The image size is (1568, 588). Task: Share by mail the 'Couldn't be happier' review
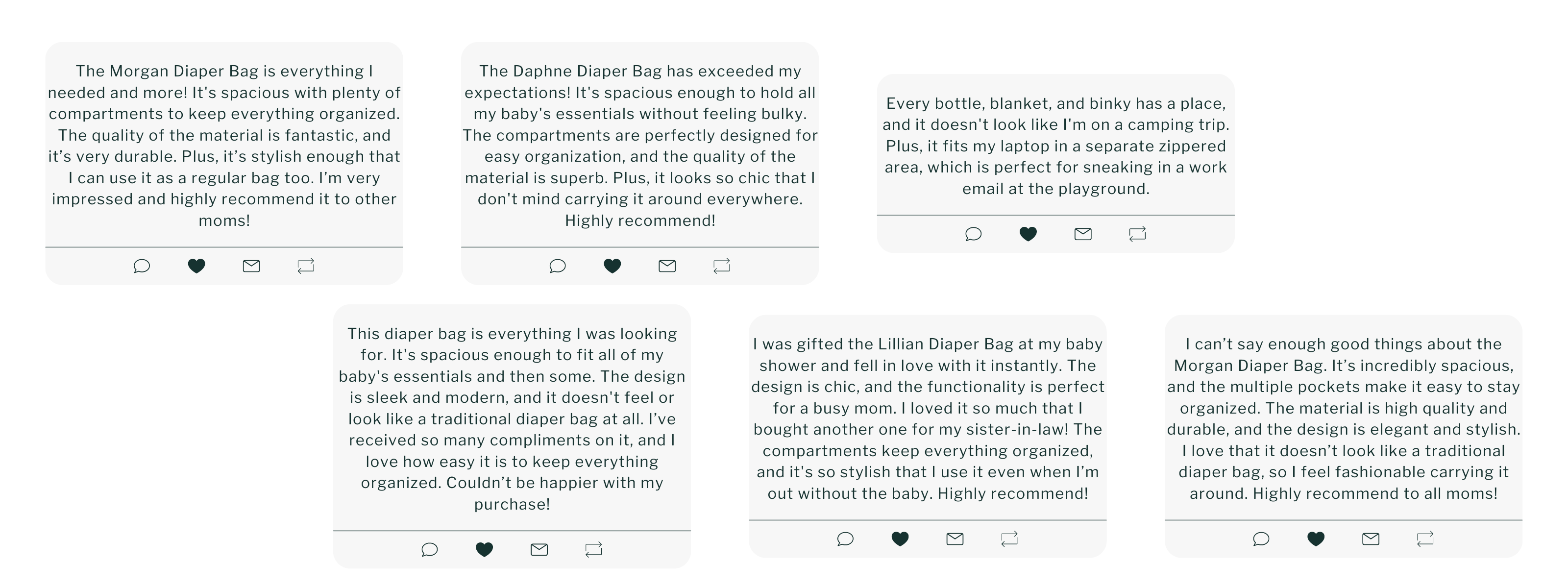[x=539, y=550]
